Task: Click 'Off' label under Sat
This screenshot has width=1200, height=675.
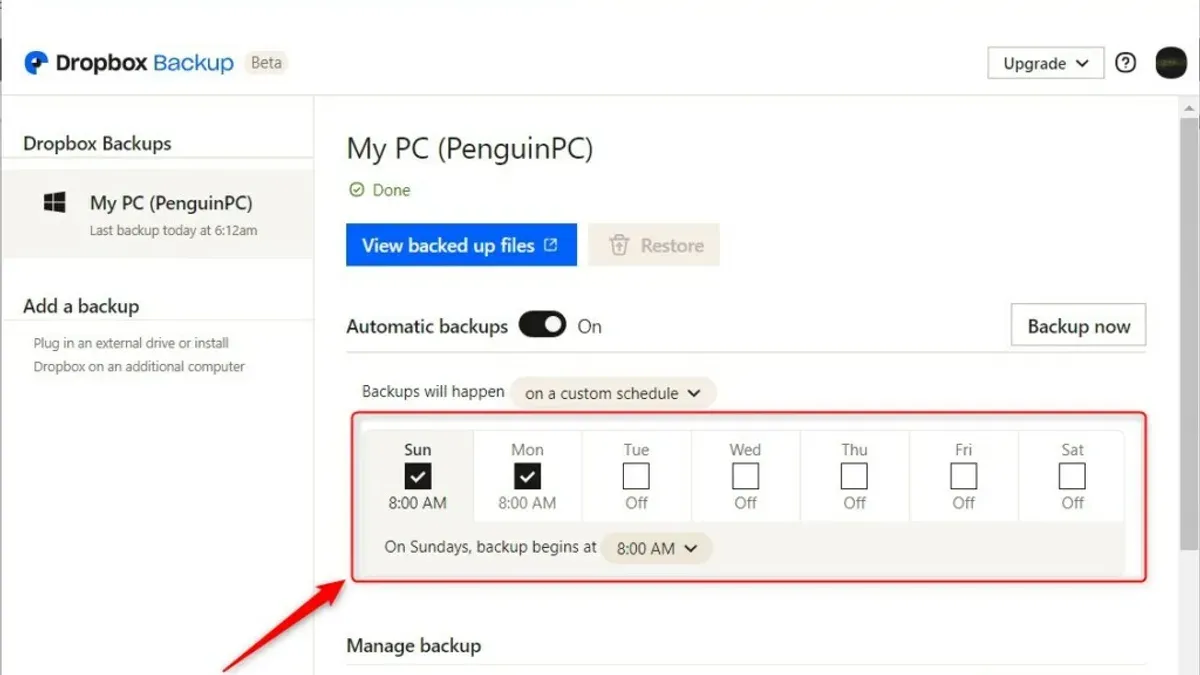Action: click(1072, 503)
